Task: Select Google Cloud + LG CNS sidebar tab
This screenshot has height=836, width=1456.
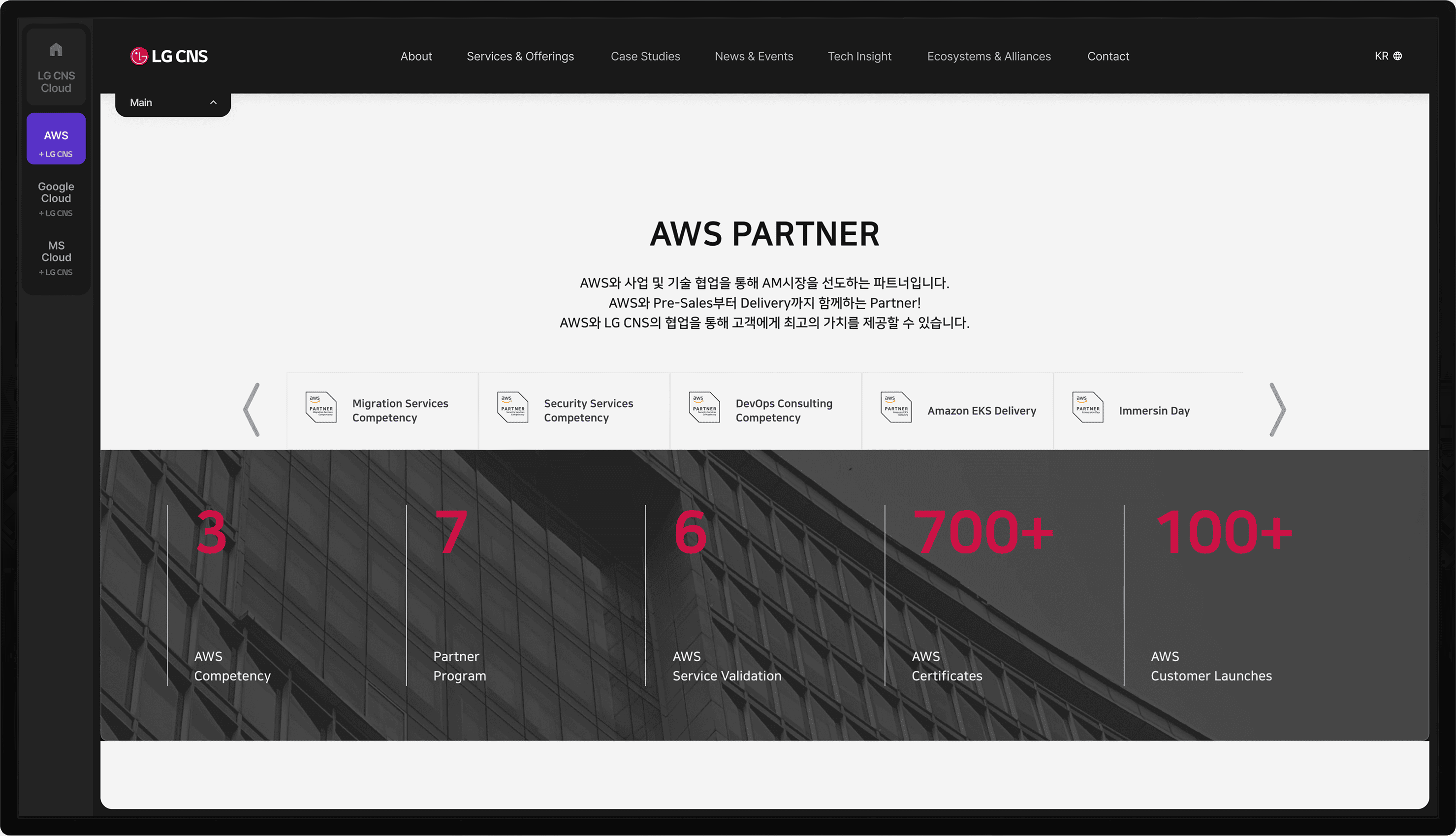Action: click(x=56, y=199)
